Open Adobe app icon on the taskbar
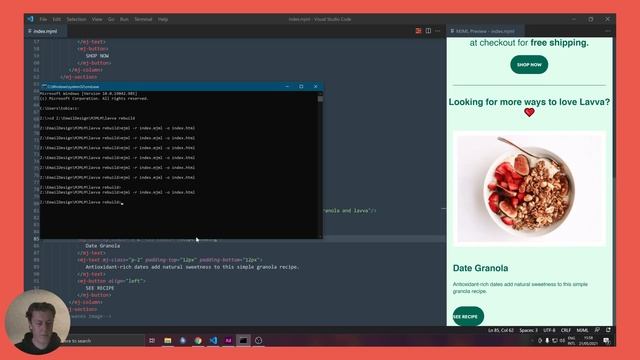Viewport: 640px width, 360px height. pos(228,340)
